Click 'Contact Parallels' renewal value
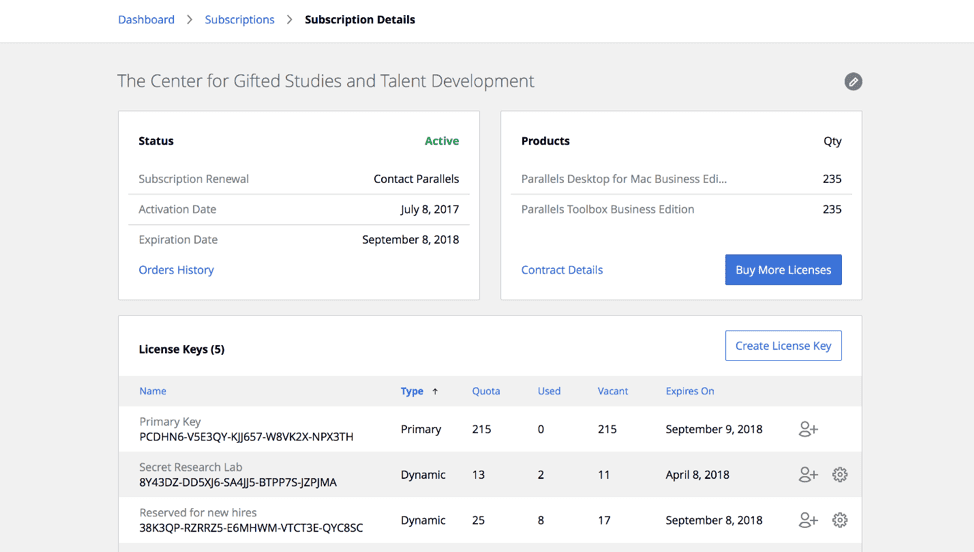974x552 pixels. tap(416, 179)
